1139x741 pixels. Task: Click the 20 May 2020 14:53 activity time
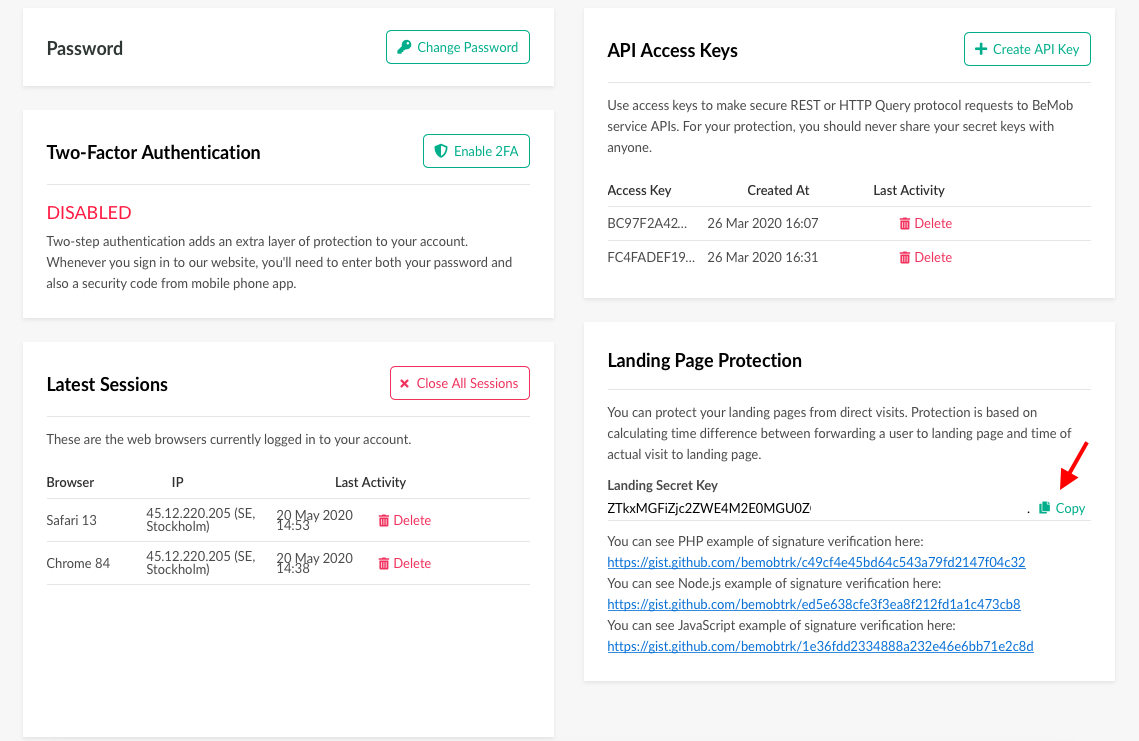pos(315,519)
